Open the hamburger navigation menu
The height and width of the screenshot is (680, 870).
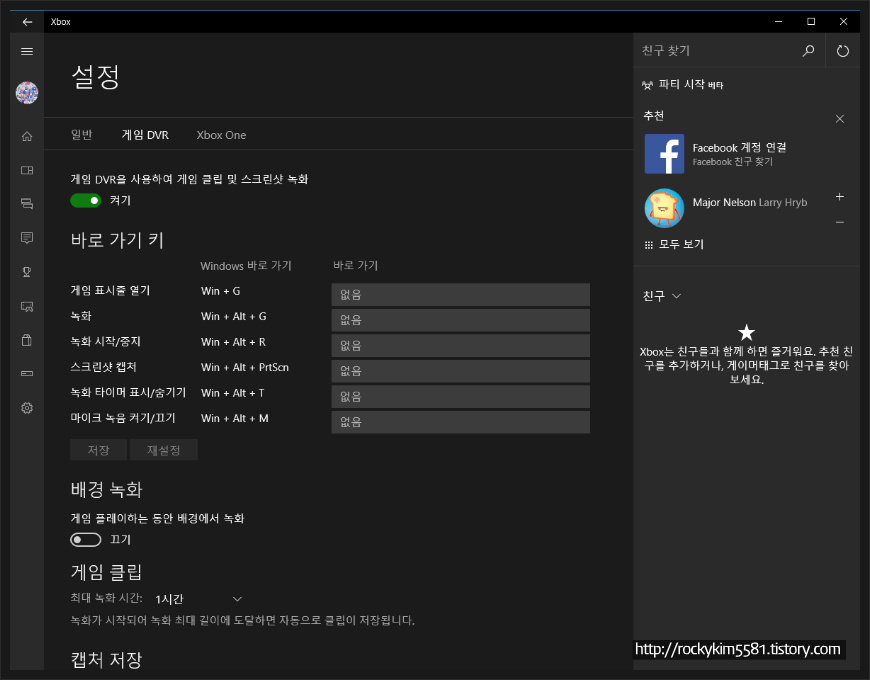27,52
